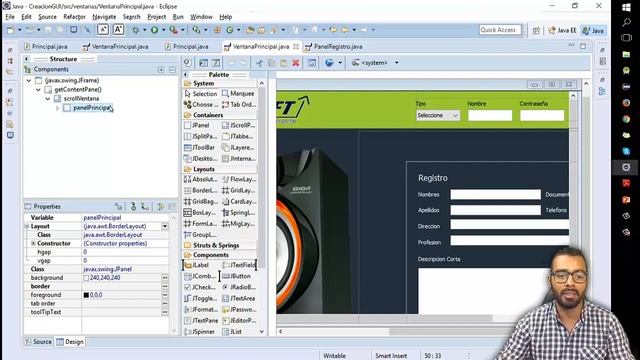Viewport: 640px width, 360px height.
Task: Click the Nombres text field in preview
Action: (x=496, y=195)
